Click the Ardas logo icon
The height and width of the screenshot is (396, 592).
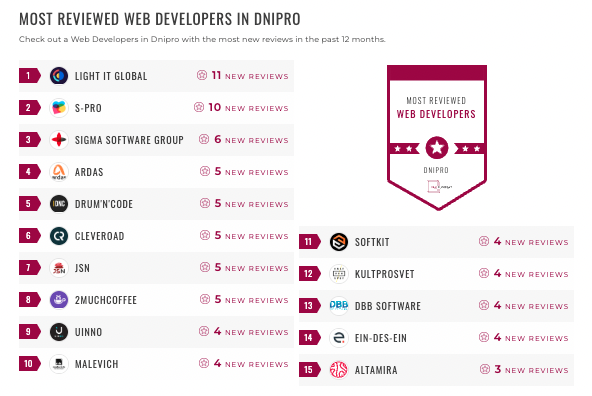click(x=59, y=172)
